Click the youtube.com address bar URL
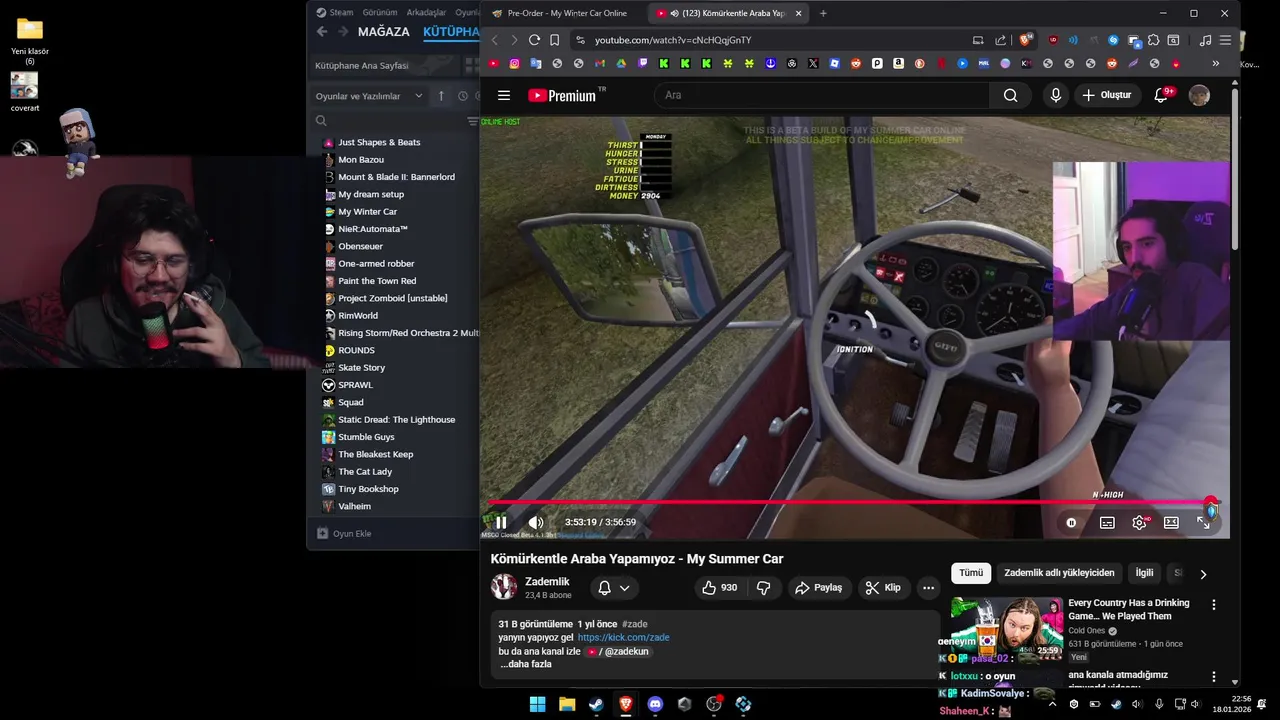 tap(673, 40)
